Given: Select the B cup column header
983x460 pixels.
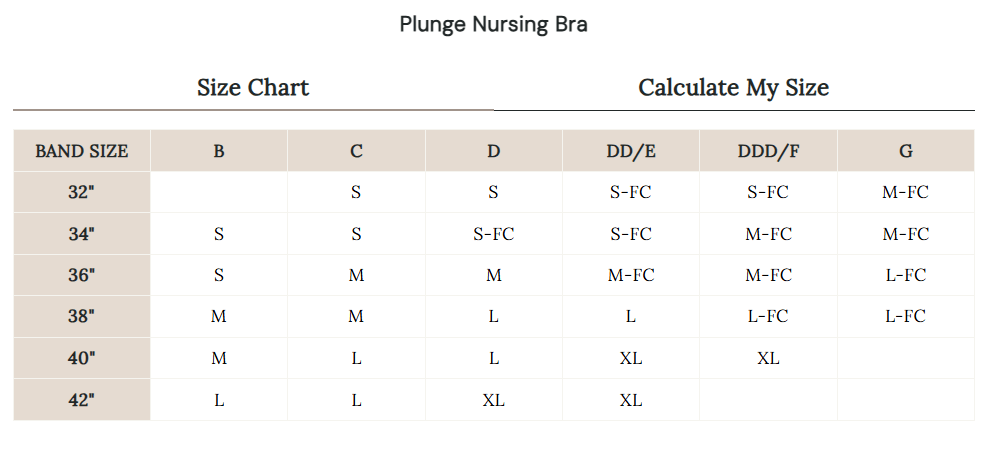Looking at the screenshot, I should pyautogui.click(x=219, y=152).
